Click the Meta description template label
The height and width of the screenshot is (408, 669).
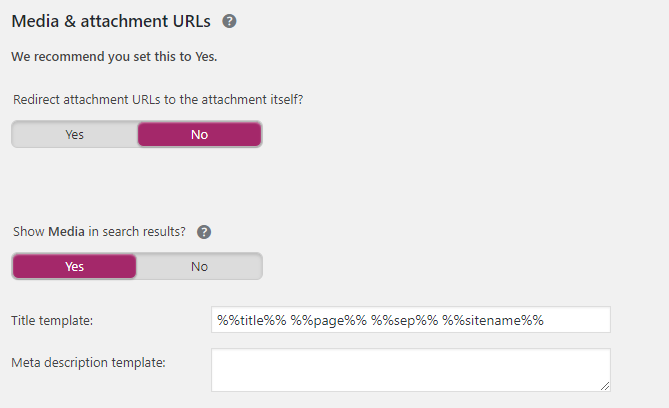88,362
